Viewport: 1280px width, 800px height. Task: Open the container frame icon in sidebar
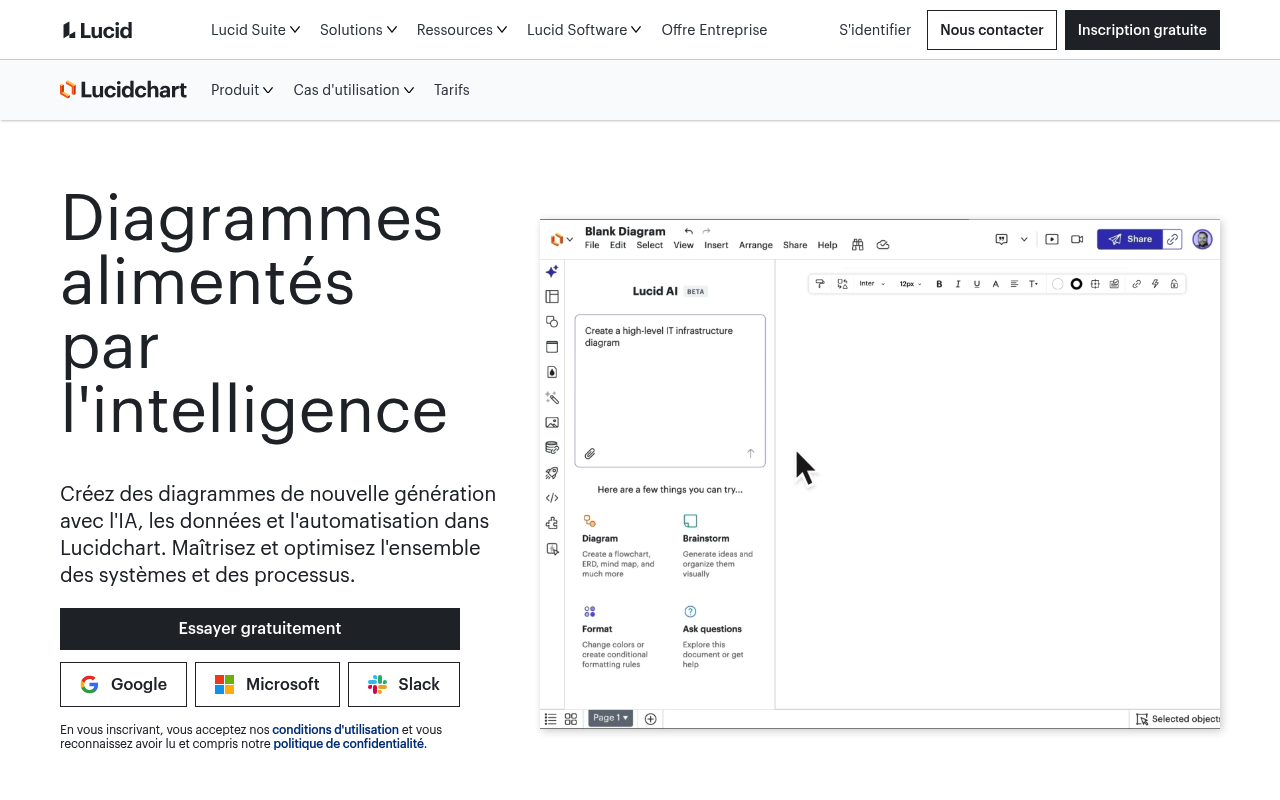click(552, 347)
